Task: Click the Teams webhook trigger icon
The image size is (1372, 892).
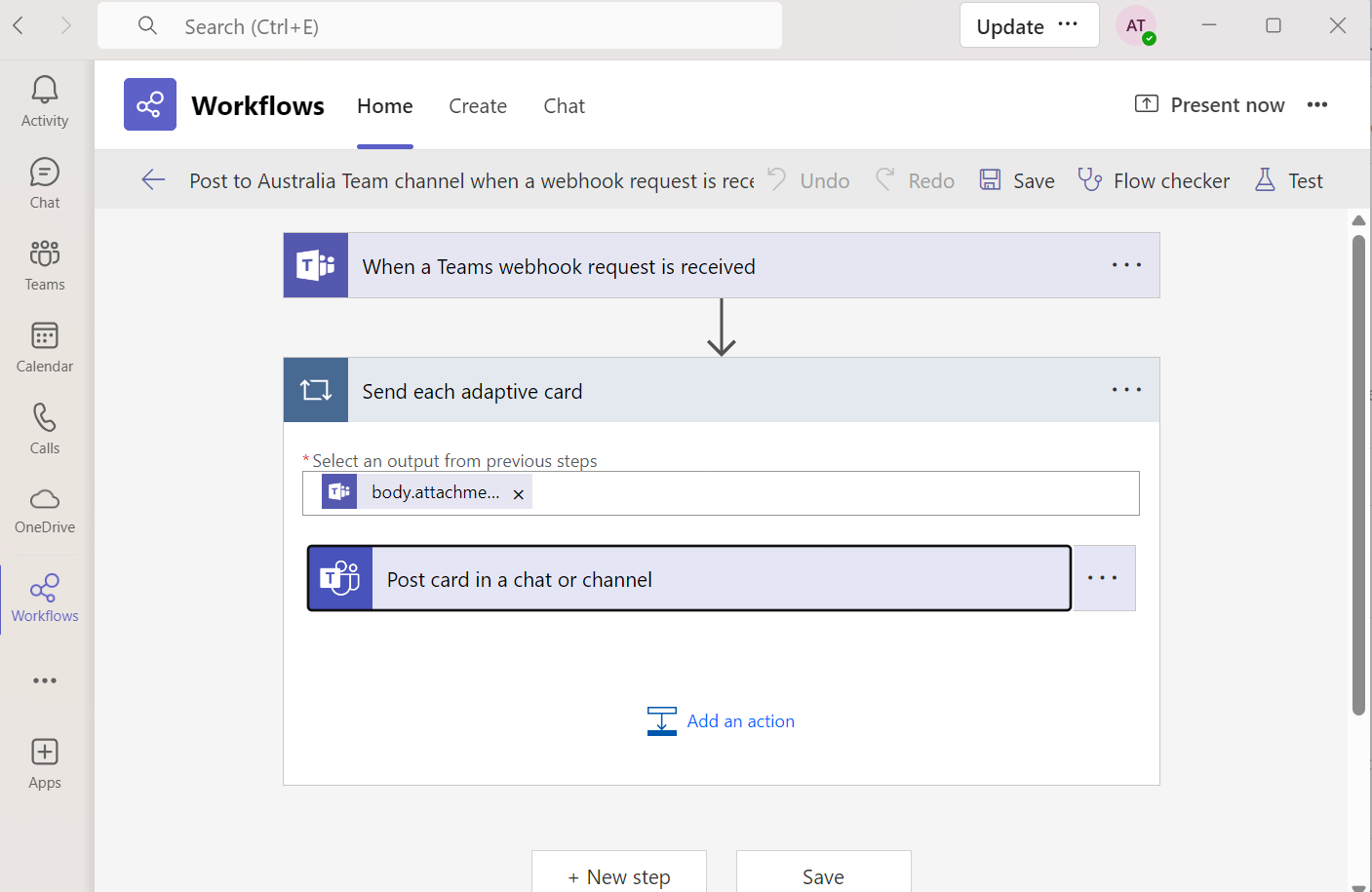Action: [x=316, y=265]
